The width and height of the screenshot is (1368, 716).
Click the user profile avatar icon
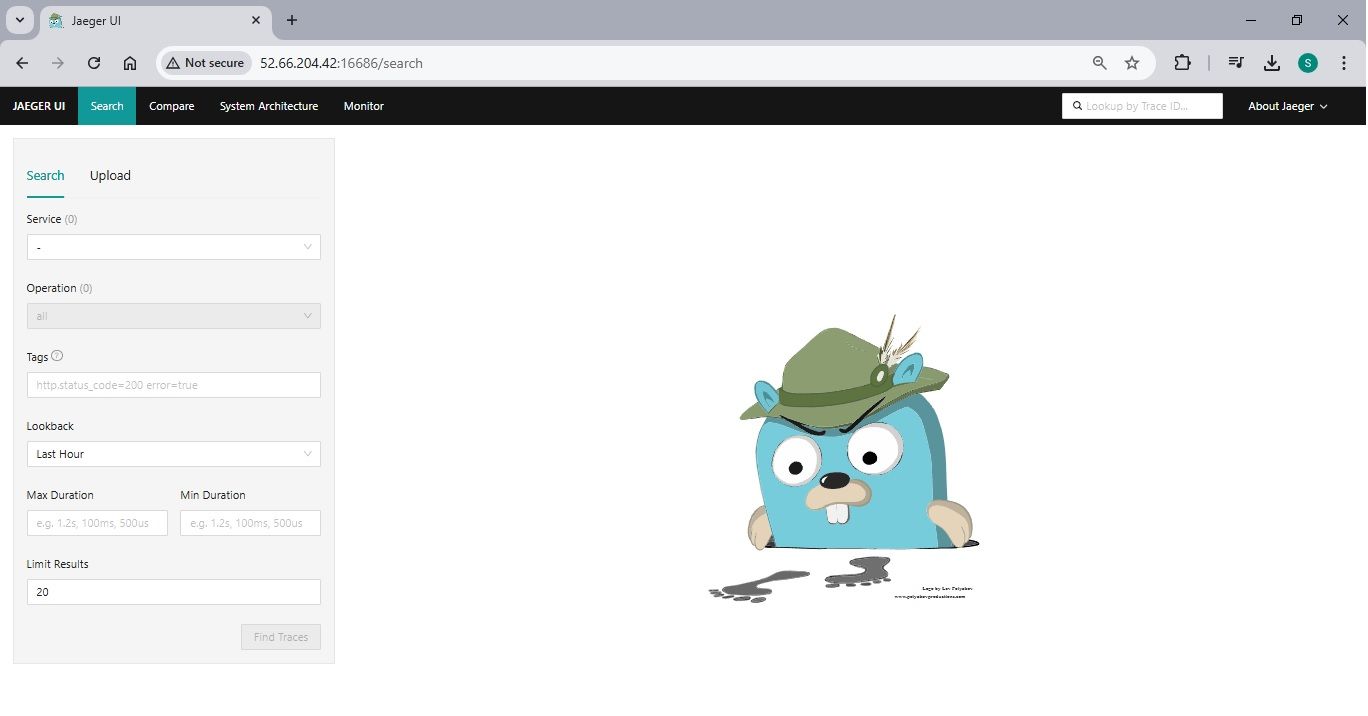coord(1308,63)
